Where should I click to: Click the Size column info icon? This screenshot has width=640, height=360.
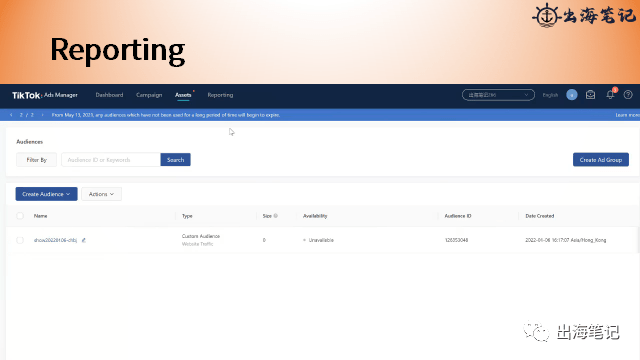[276, 216]
